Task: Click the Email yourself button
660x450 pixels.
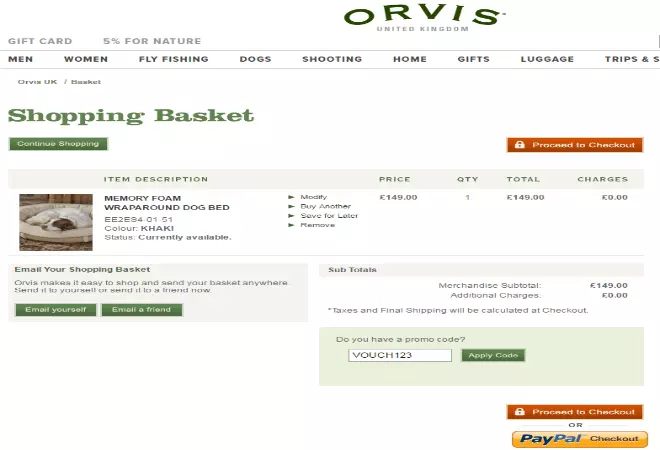Action: point(56,310)
